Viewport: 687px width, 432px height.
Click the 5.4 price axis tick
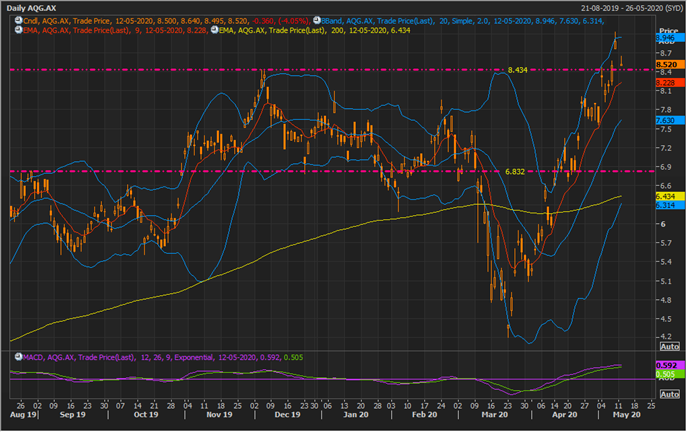(x=666, y=262)
